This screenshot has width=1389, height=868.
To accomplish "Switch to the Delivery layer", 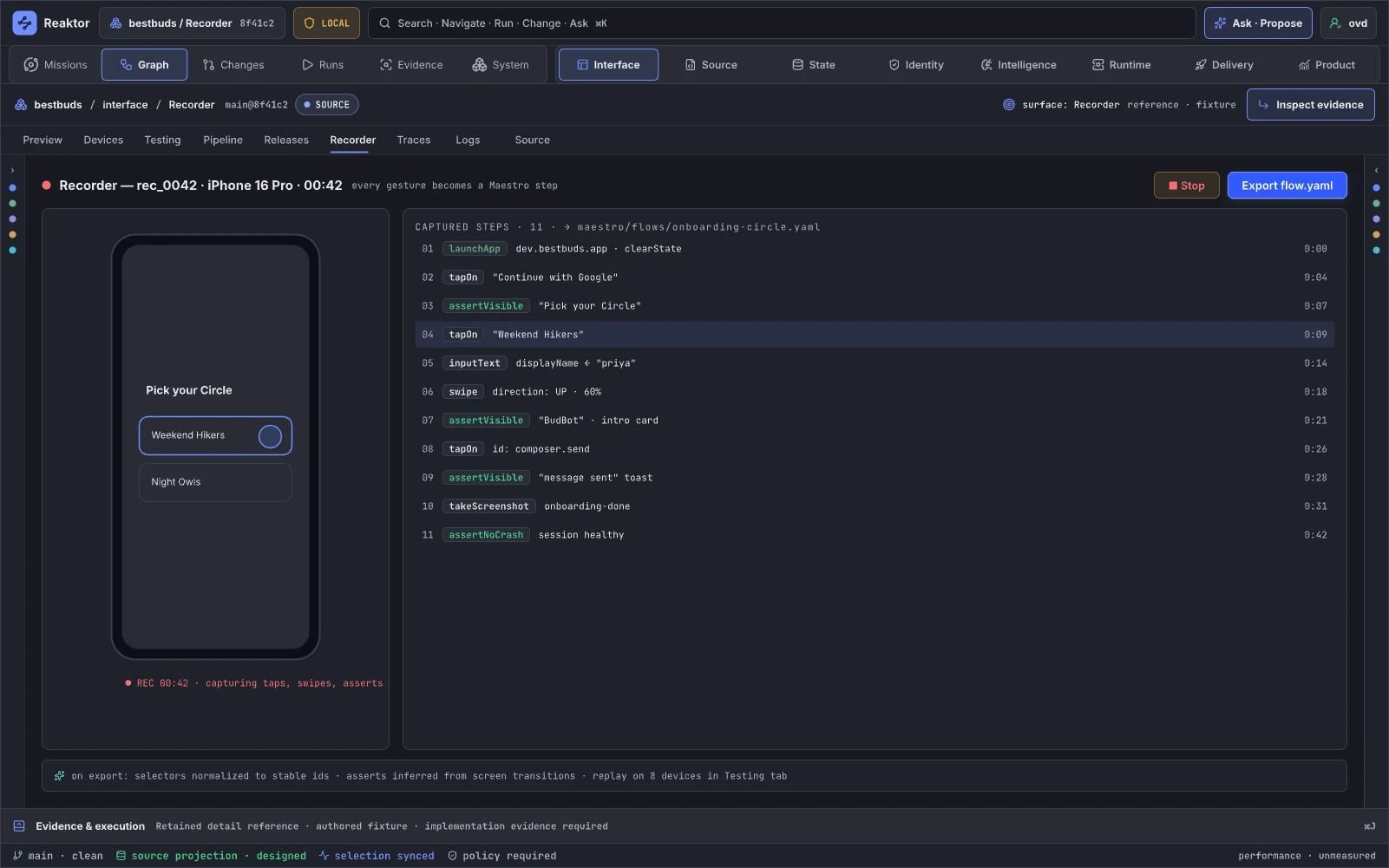I will pyautogui.click(x=1224, y=65).
